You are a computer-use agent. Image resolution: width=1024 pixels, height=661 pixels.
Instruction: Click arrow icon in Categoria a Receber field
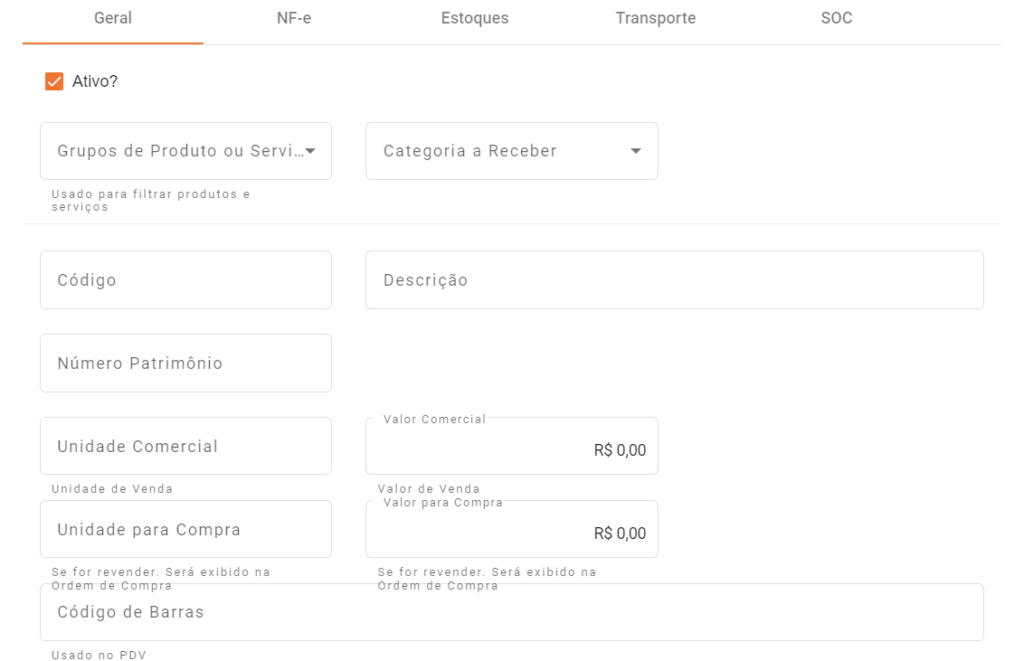636,151
